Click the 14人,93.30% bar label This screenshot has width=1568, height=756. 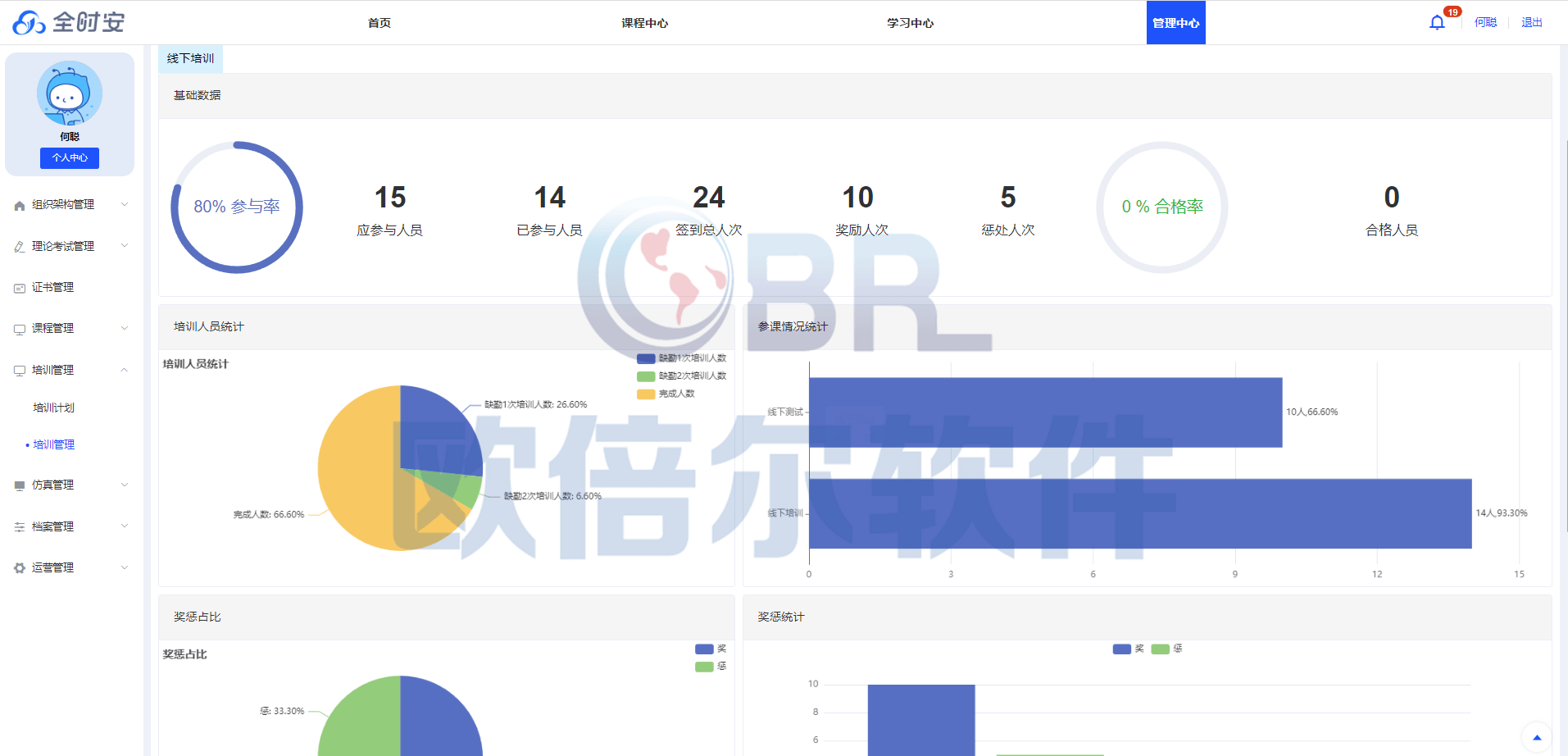(x=1502, y=512)
